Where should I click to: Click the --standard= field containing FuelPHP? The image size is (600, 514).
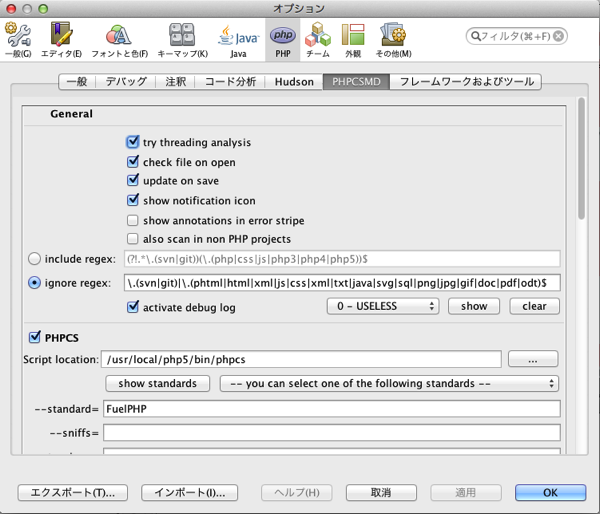point(332,409)
